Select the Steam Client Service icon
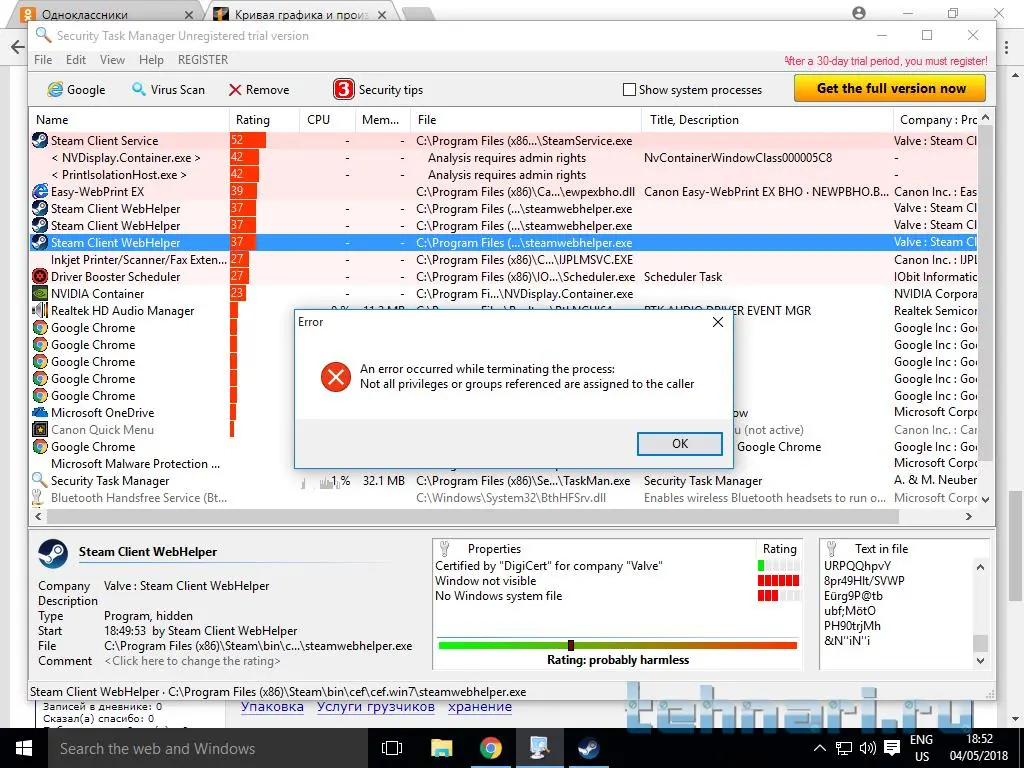 (40, 140)
